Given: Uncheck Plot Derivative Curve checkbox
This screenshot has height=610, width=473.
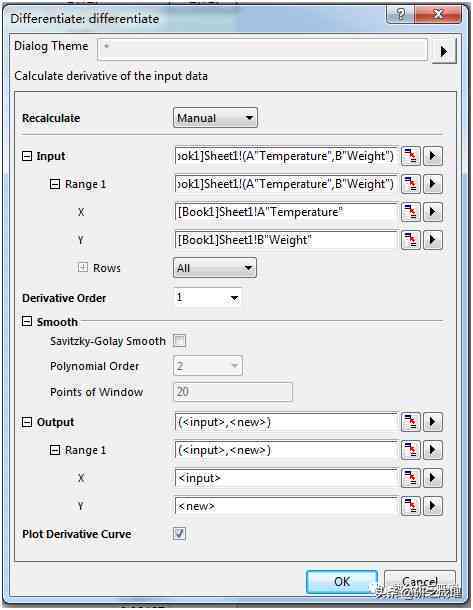Looking at the screenshot, I should tap(179, 534).
